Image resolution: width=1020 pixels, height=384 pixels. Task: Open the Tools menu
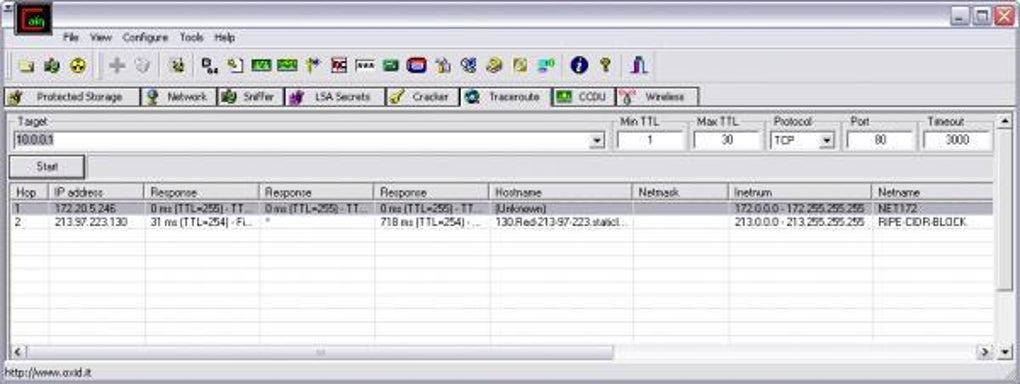[191, 38]
